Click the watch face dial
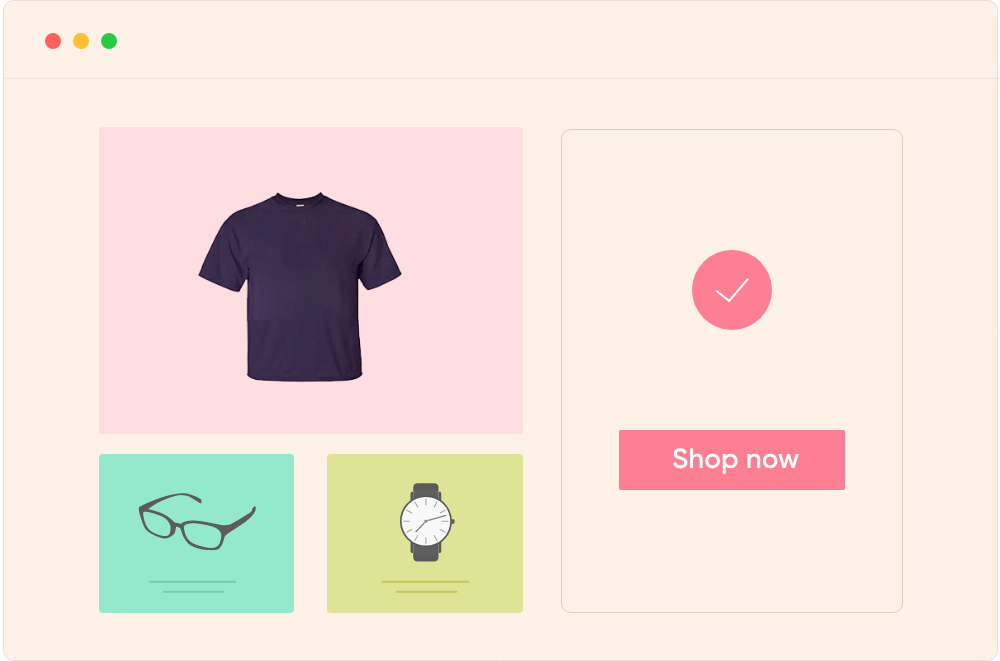The image size is (1000, 661). [426, 521]
